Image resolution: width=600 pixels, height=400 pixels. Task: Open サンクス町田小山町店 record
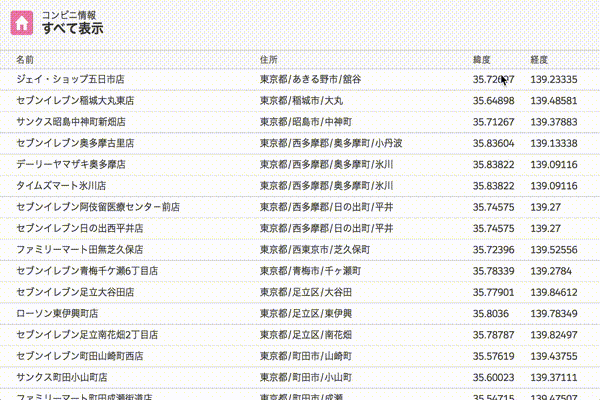tap(62, 377)
